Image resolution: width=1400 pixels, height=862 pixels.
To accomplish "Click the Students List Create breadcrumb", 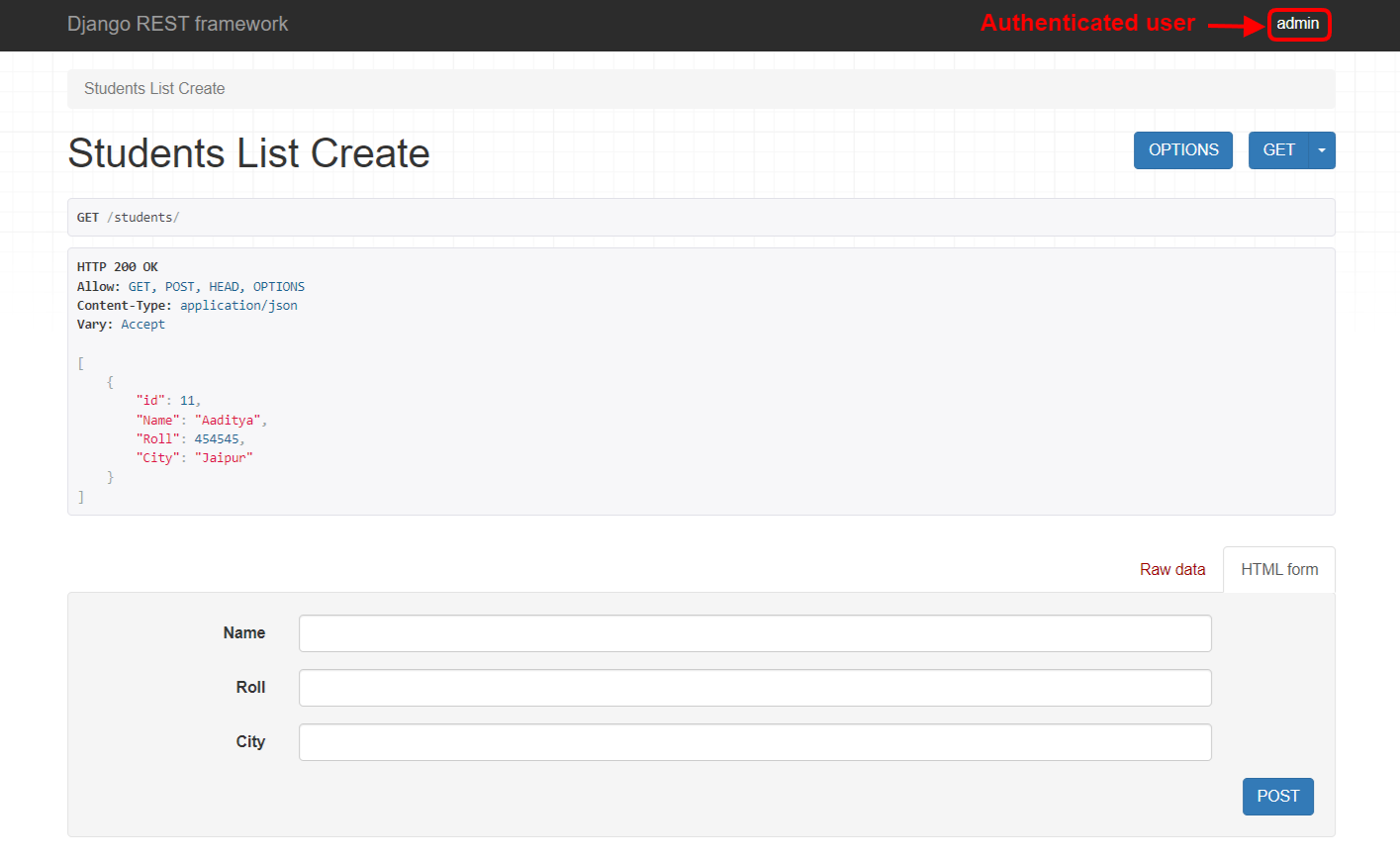I will coord(154,89).
